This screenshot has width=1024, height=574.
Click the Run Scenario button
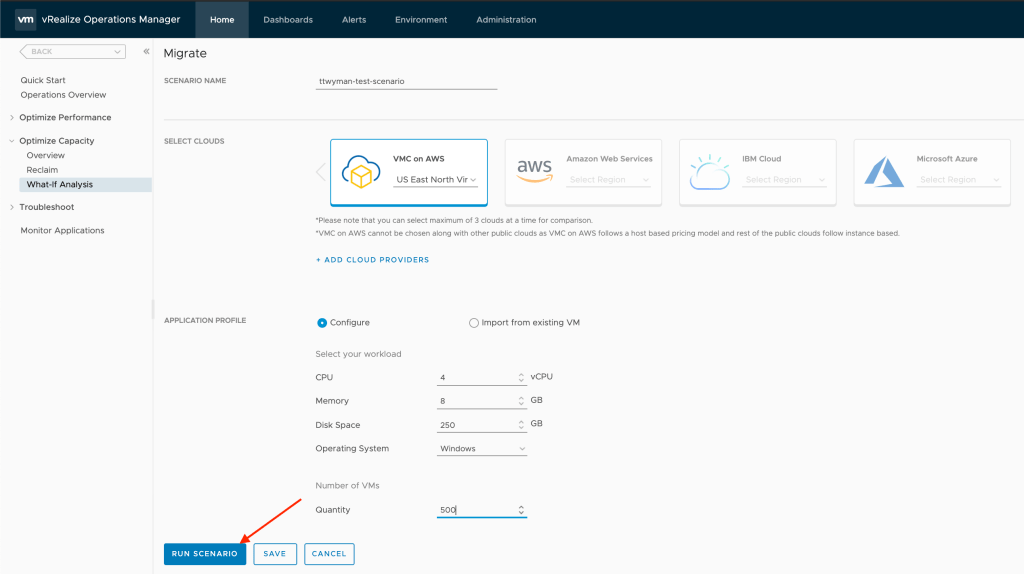(204, 554)
